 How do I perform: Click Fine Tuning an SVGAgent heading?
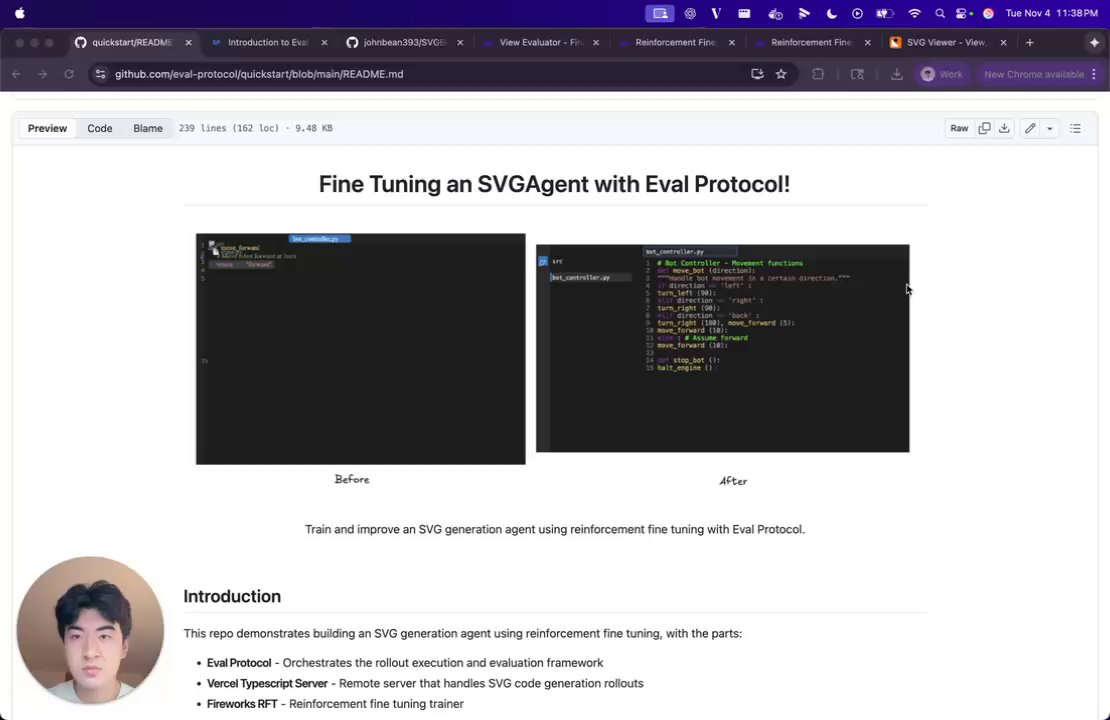(x=554, y=184)
